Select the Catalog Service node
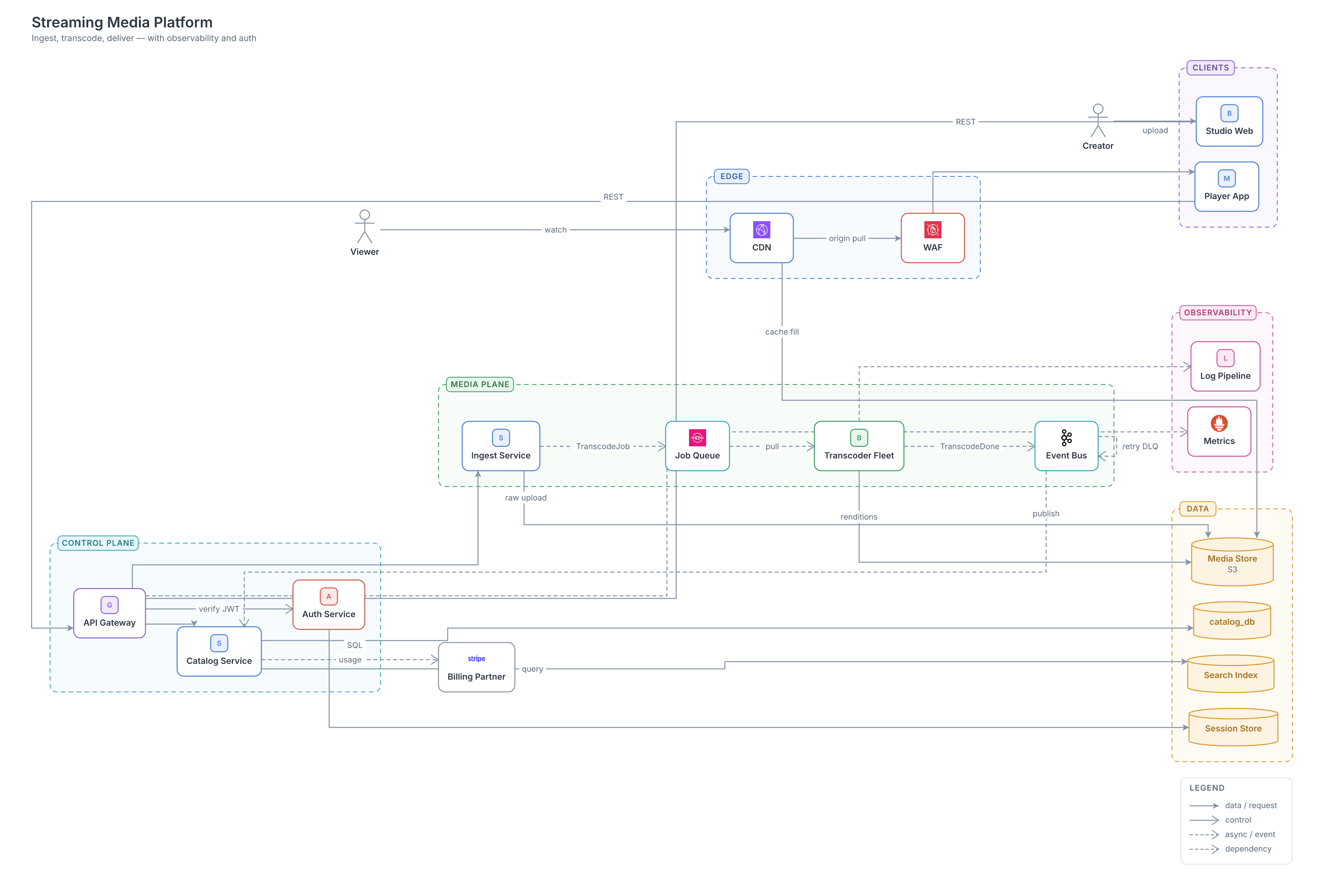Screen dimensions: 1324x896 [x=219, y=652]
